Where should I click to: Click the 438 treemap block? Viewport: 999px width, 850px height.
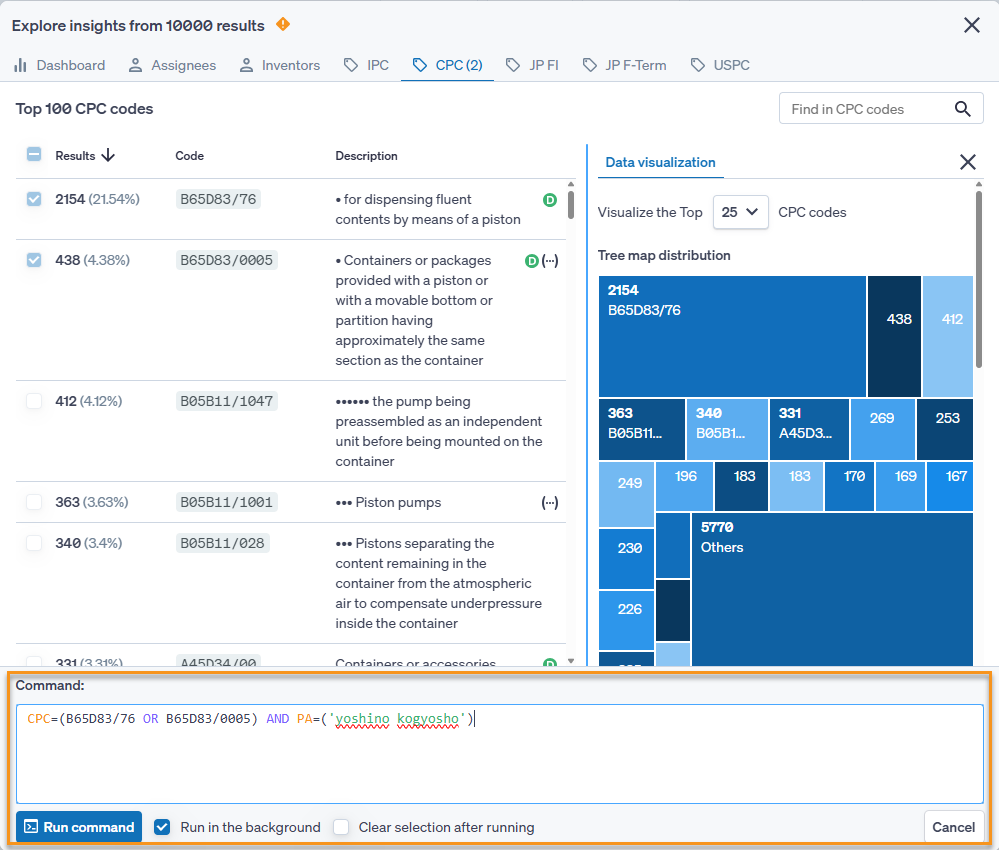[895, 336]
